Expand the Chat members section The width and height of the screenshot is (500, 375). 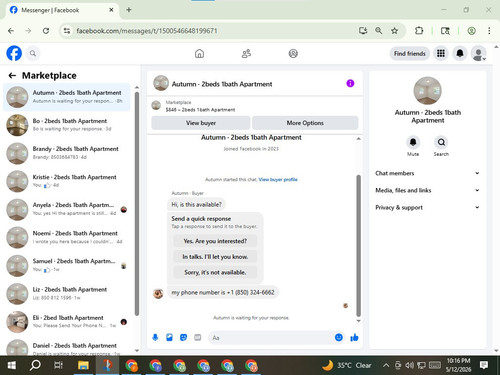[x=427, y=173]
